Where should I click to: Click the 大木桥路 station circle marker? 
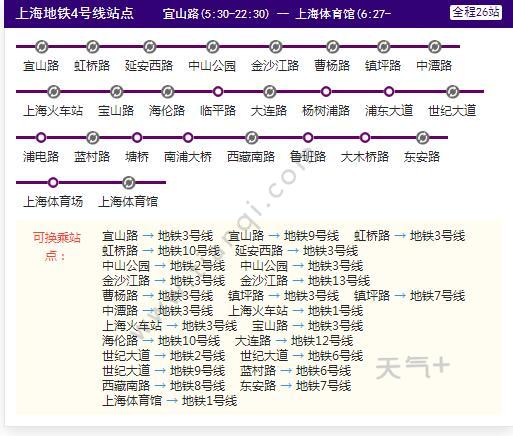[x=365, y=137]
